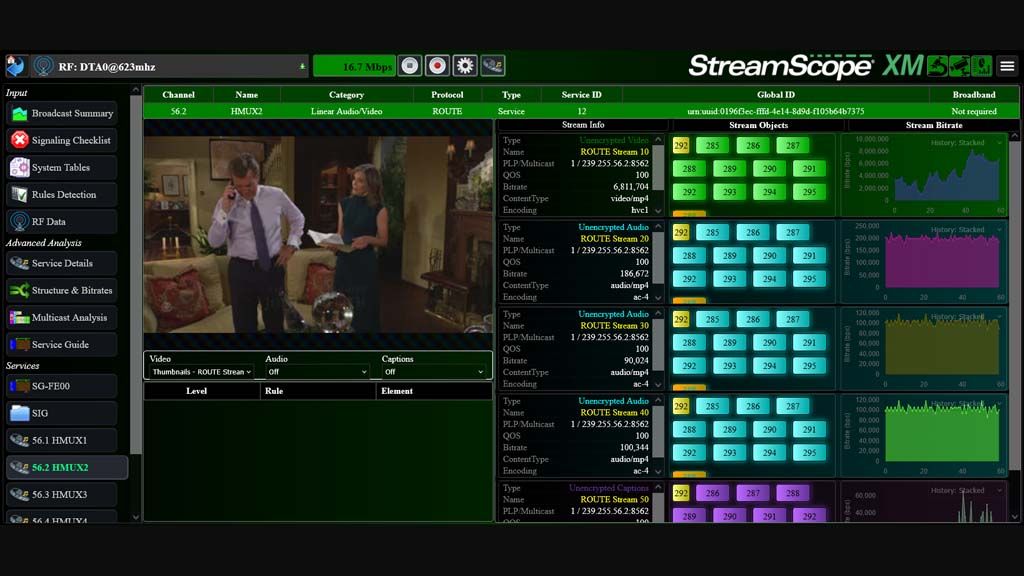Click the right streams panel scrollbar
The image size is (1024, 576).
pos(1014,305)
